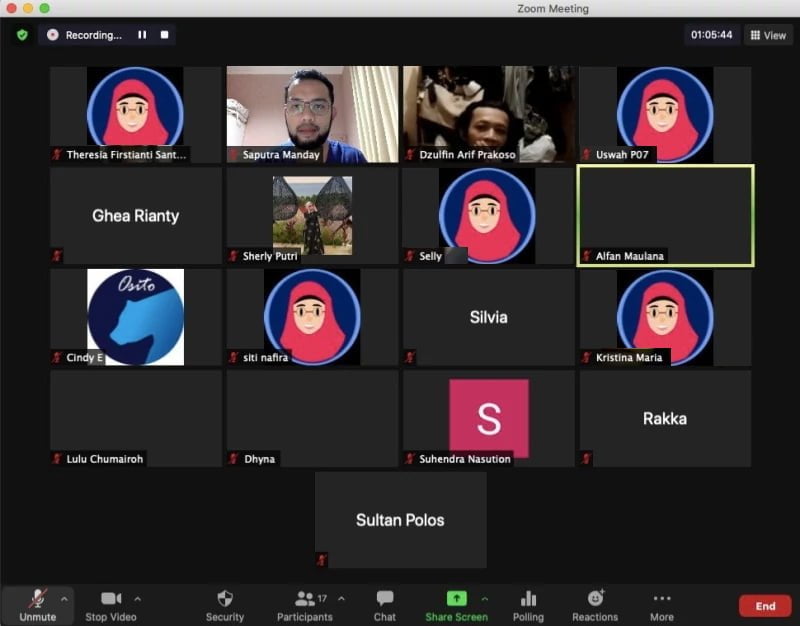Image resolution: width=800 pixels, height=626 pixels.
Task: Click the red End meeting button
Action: point(765,606)
